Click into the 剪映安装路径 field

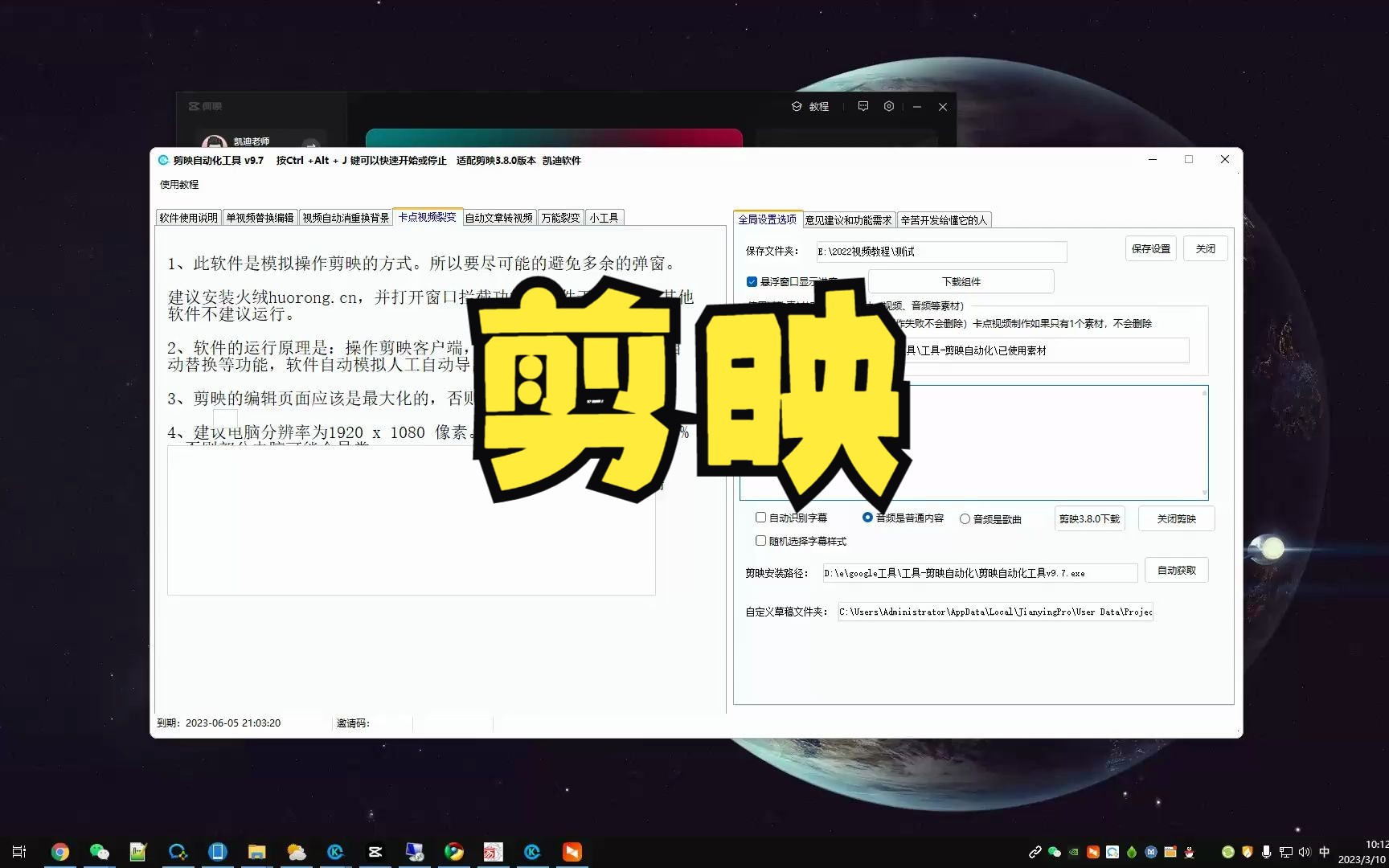(980, 573)
